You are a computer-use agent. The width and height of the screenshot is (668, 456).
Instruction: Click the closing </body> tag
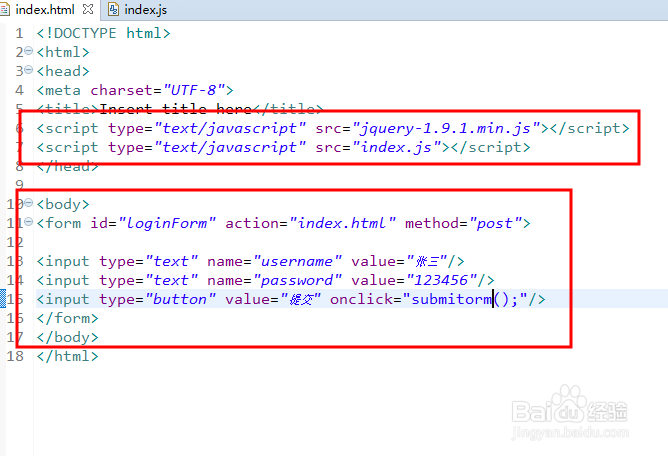67,337
